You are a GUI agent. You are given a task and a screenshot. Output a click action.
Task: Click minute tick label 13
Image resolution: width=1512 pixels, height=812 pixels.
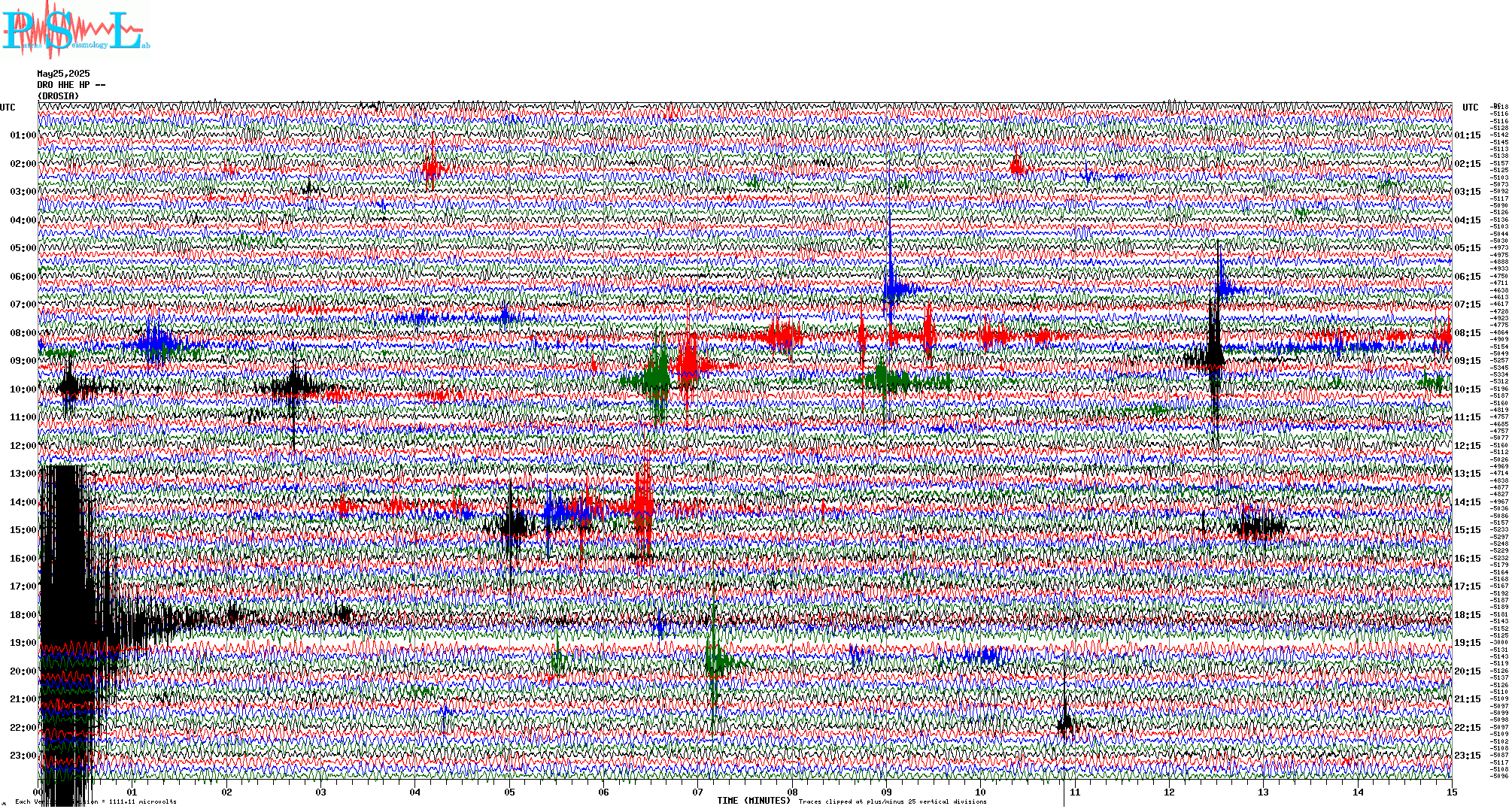(1264, 792)
